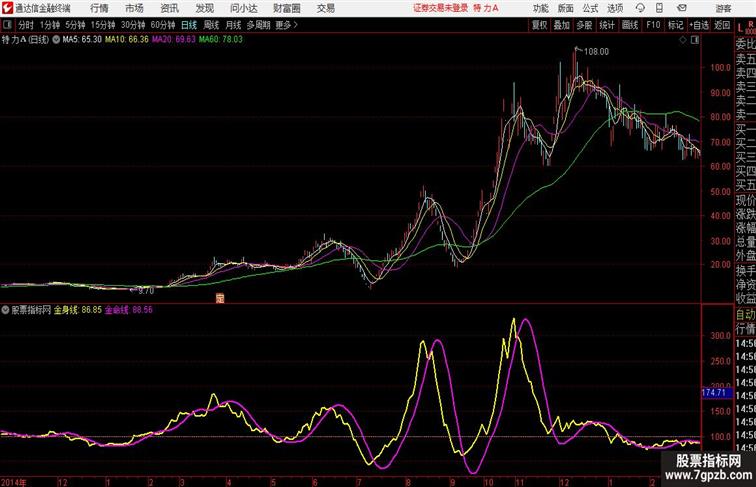Click the MA20: 69.63 value label

[x=174, y=40]
